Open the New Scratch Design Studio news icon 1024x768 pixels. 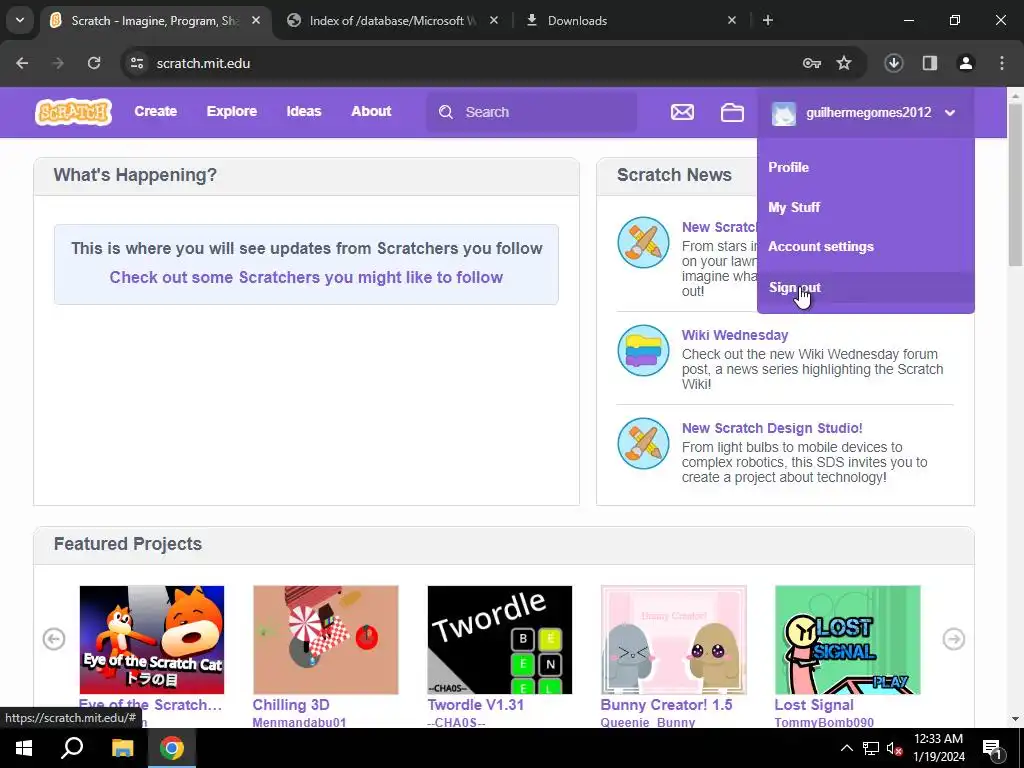(x=643, y=443)
